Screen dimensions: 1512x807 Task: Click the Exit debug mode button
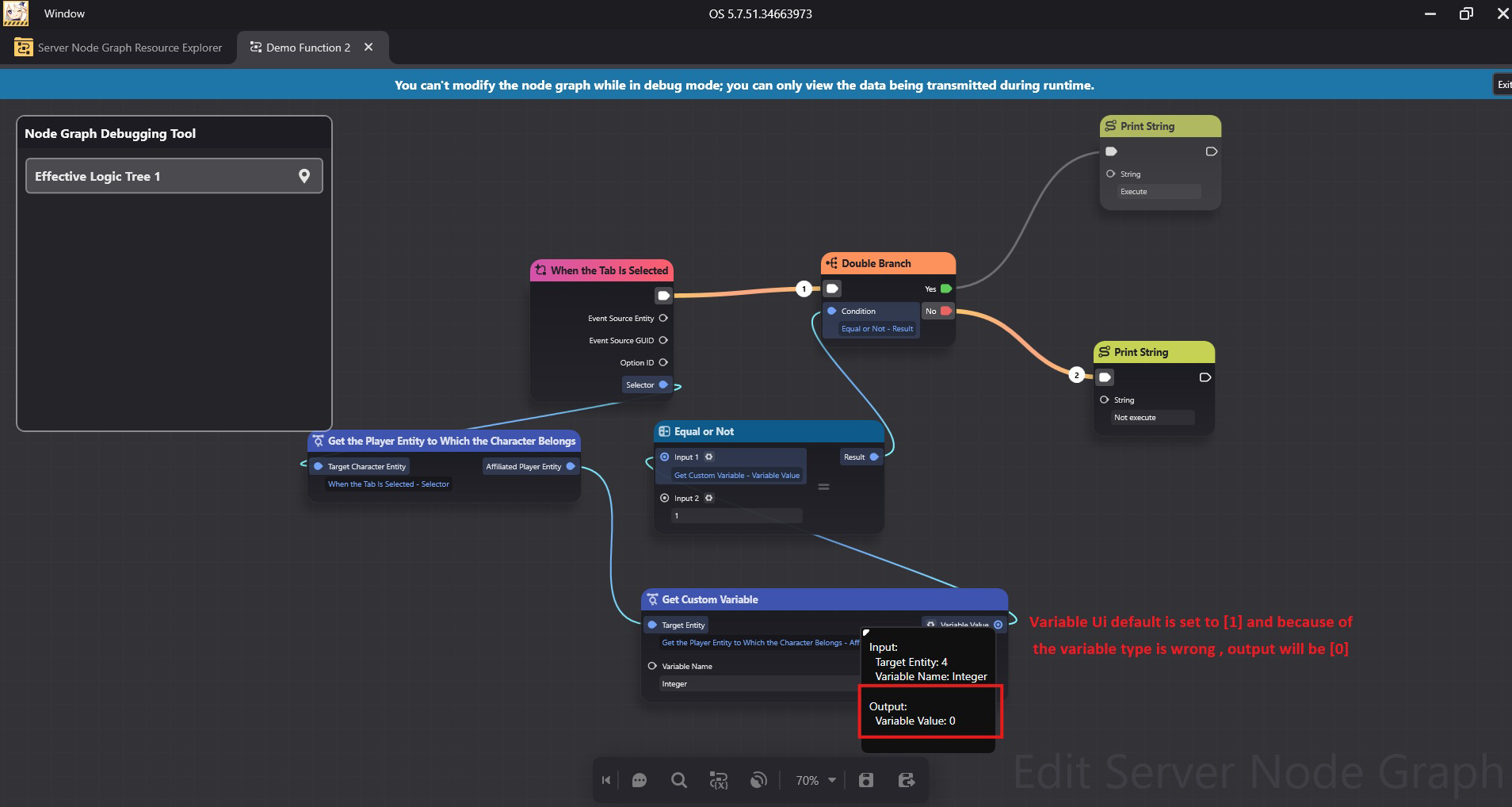pyautogui.click(x=1502, y=85)
